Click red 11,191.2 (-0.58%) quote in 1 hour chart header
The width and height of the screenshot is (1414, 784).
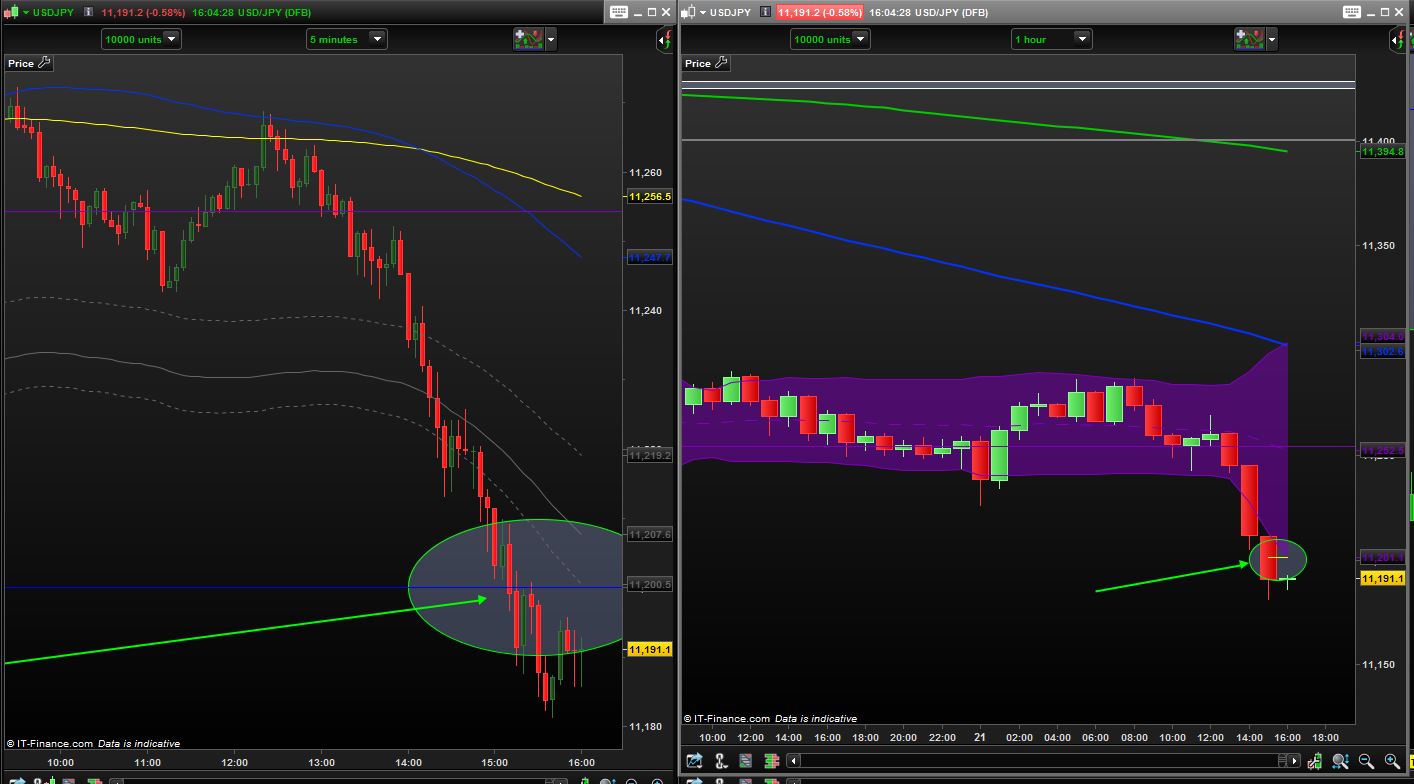click(x=820, y=12)
